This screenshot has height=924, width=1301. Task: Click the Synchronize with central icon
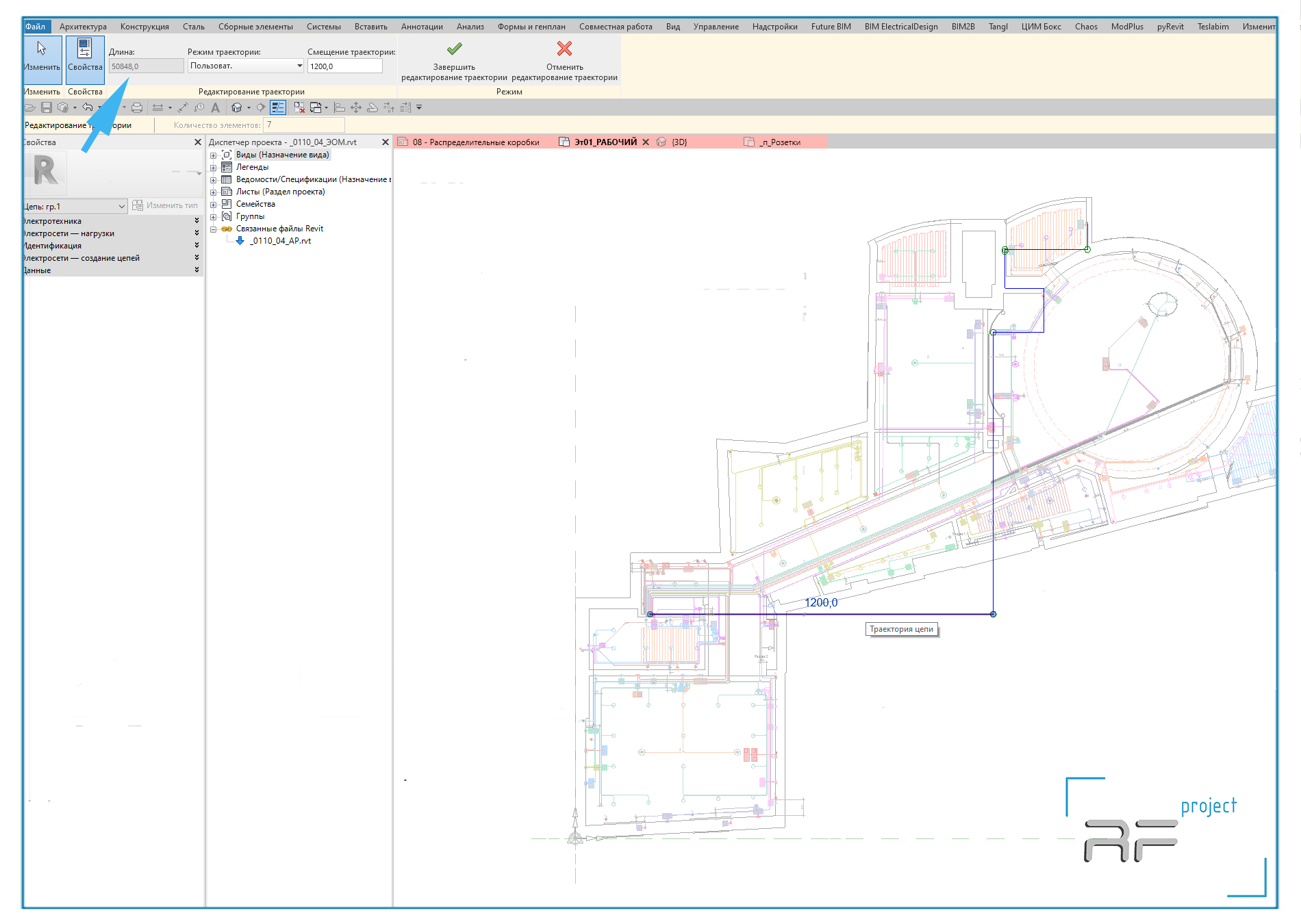(x=63, y=107)
